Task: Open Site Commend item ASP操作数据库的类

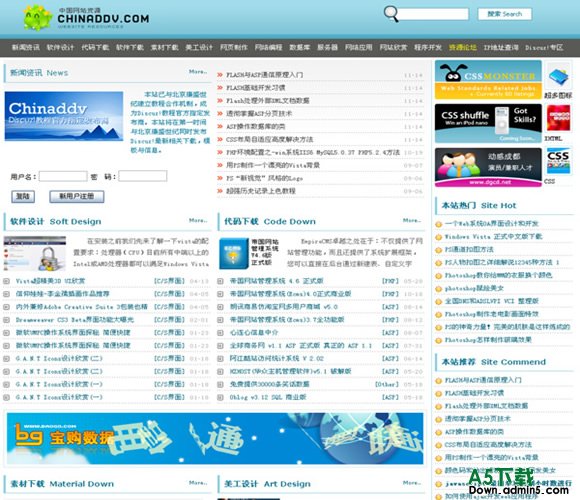Action: [x=474, y=432]
